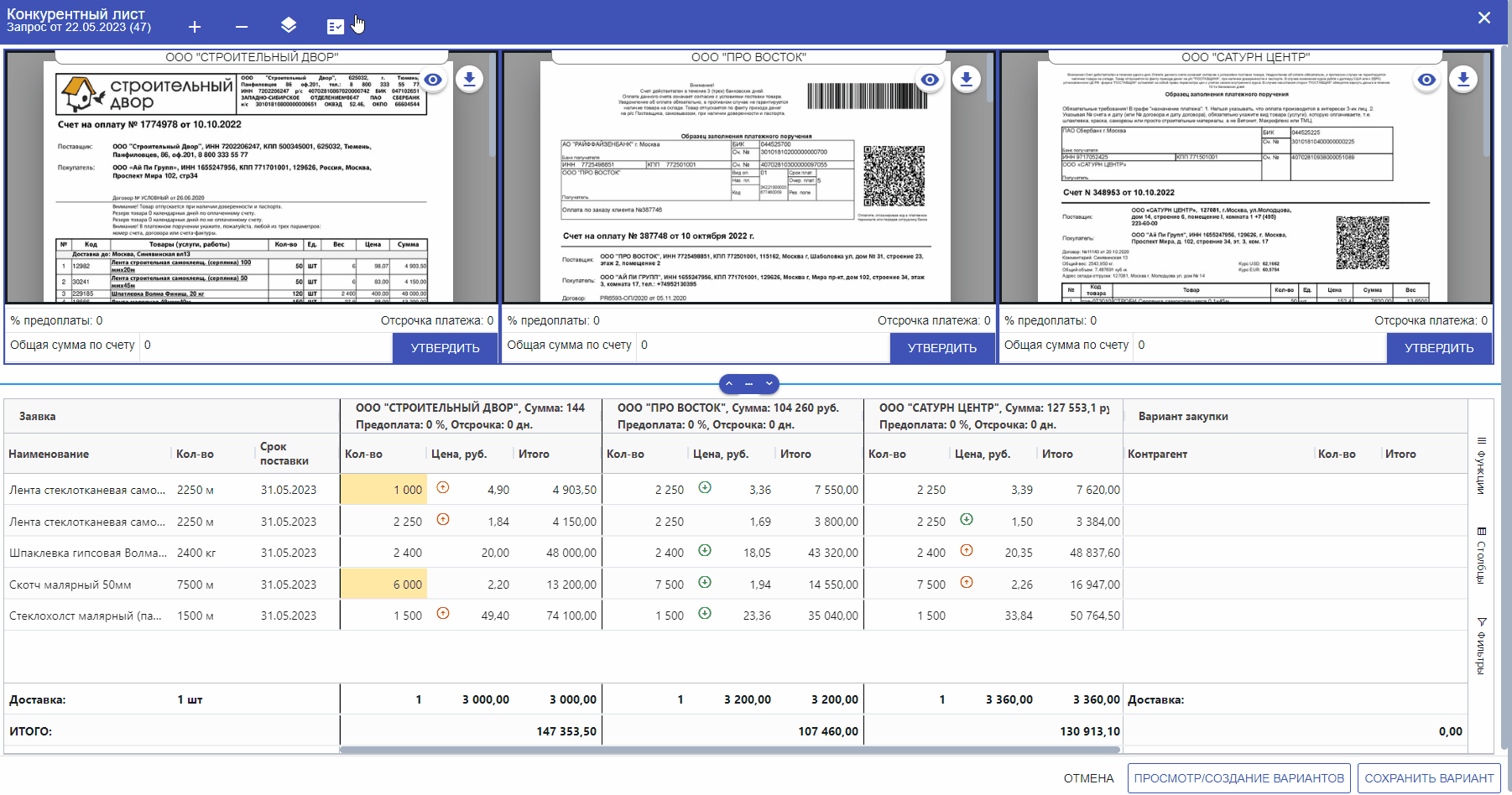The image size is (1512, 795).
Task: Download the ООО "СТРОИТЕЛЬНЫЙ ДВОР" invoice
Action: tap(469, 79)
